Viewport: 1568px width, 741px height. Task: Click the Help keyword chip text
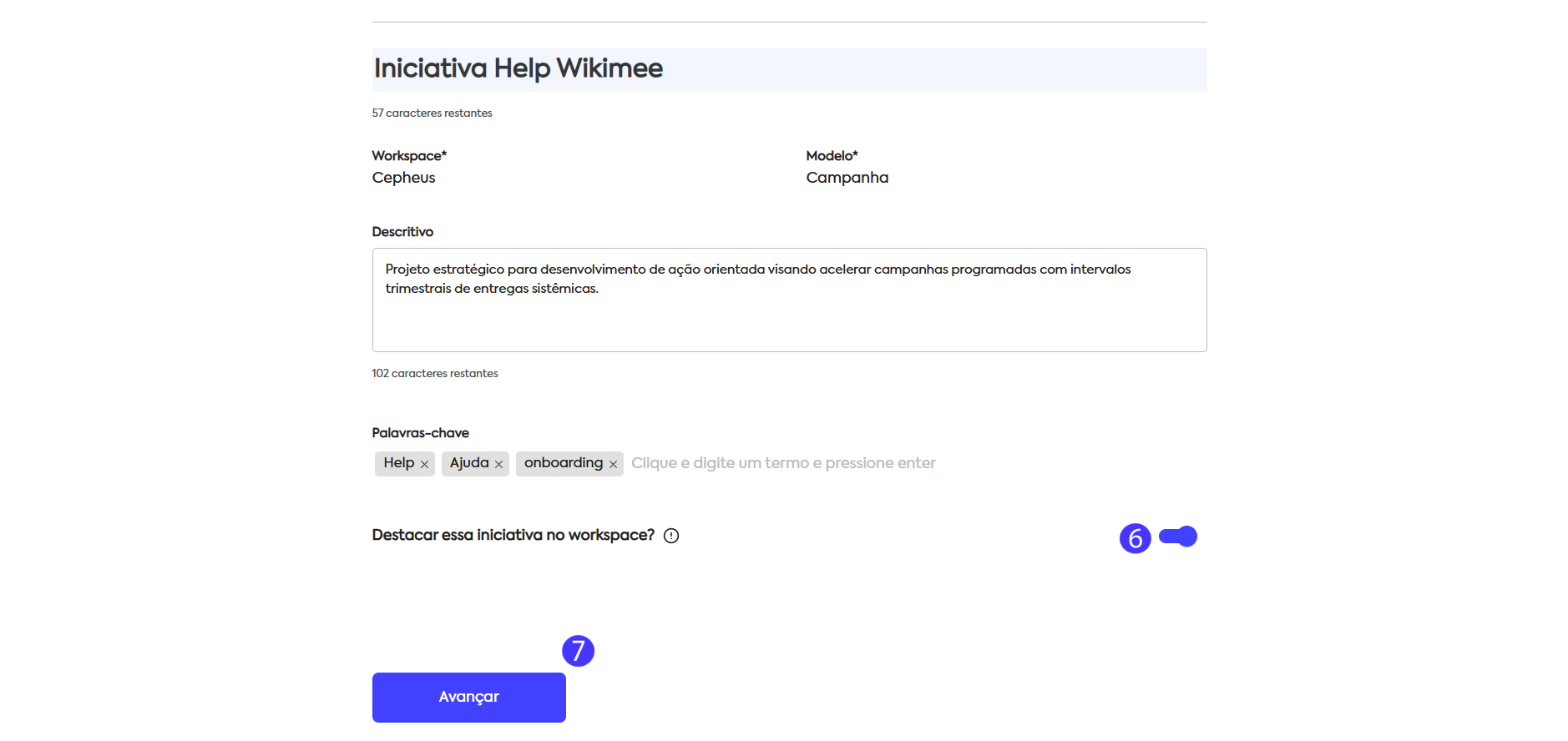coord(398,463)
